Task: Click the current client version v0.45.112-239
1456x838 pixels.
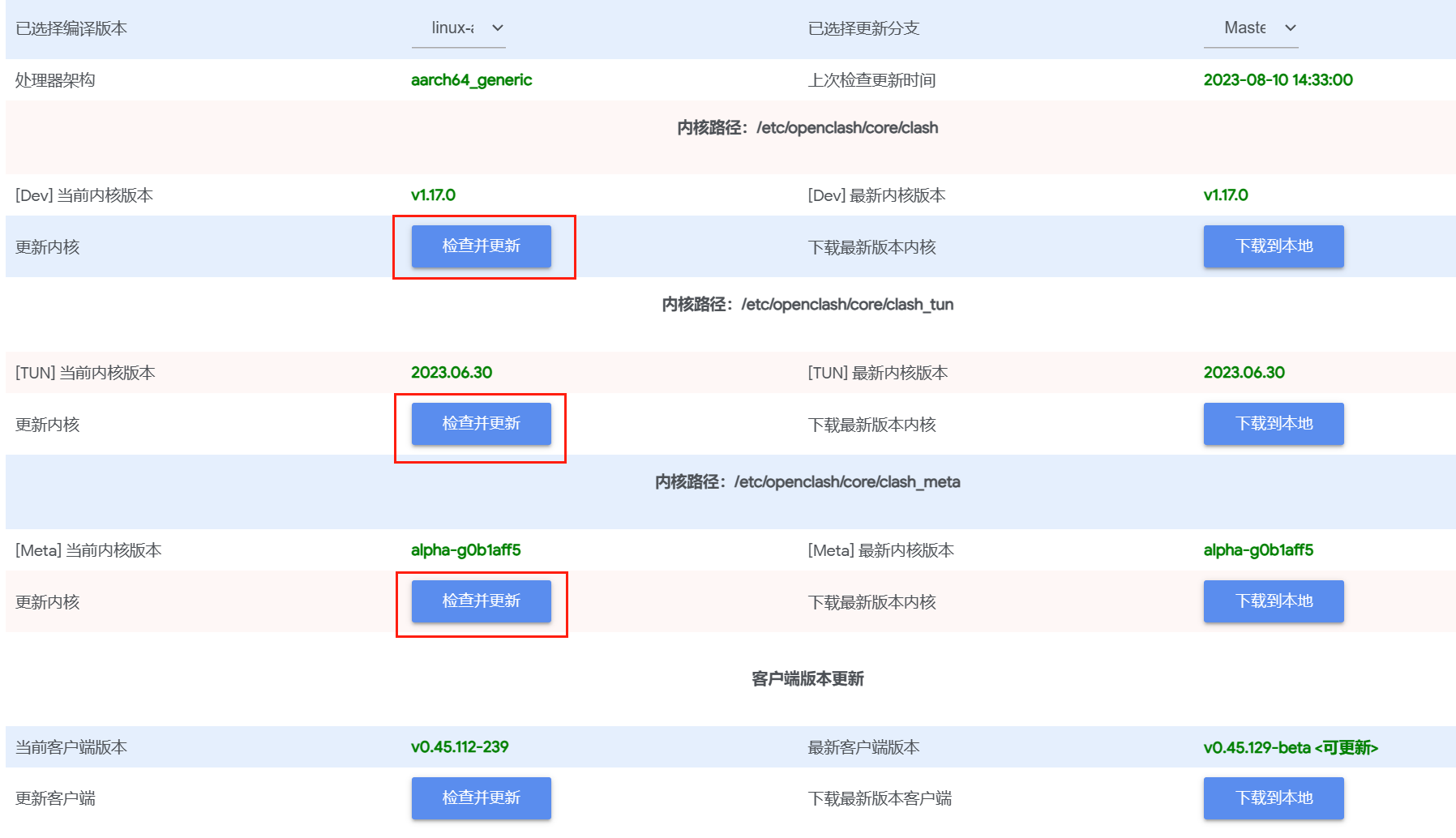Action: [460, 747]
